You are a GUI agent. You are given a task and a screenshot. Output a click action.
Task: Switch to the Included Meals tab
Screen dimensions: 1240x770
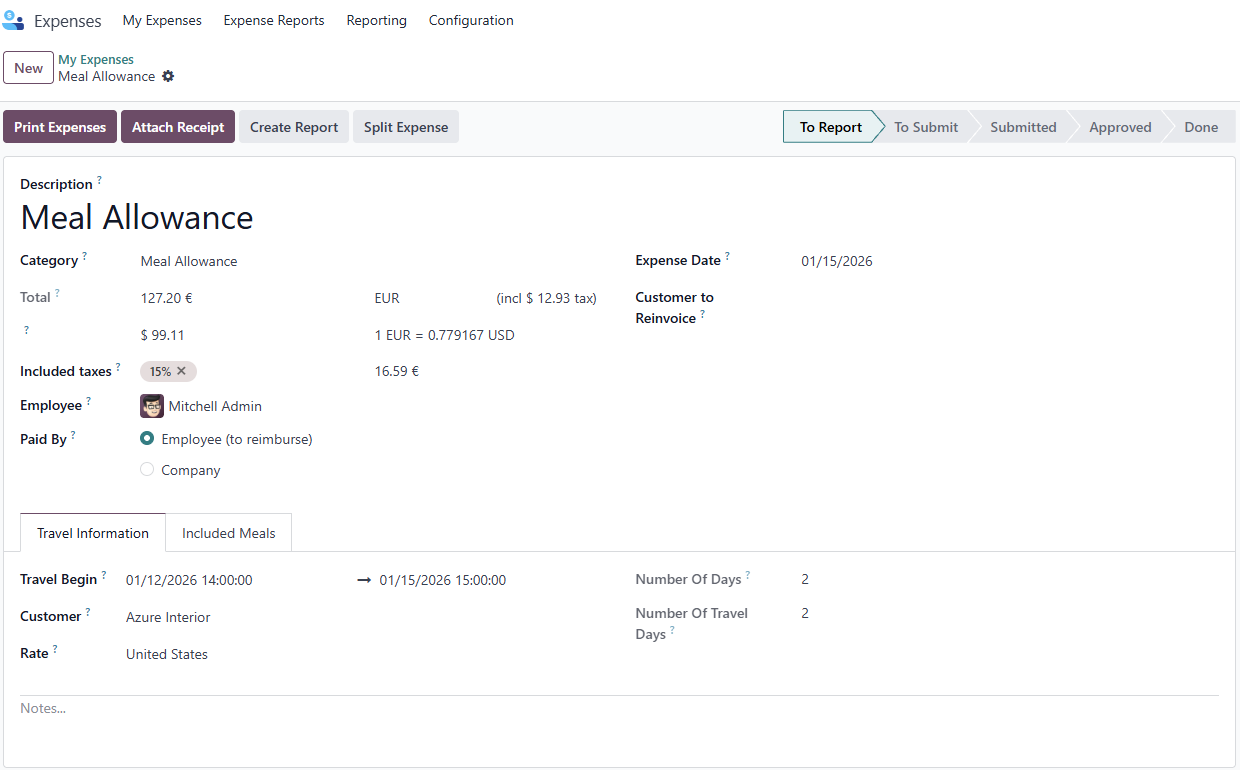228,533
